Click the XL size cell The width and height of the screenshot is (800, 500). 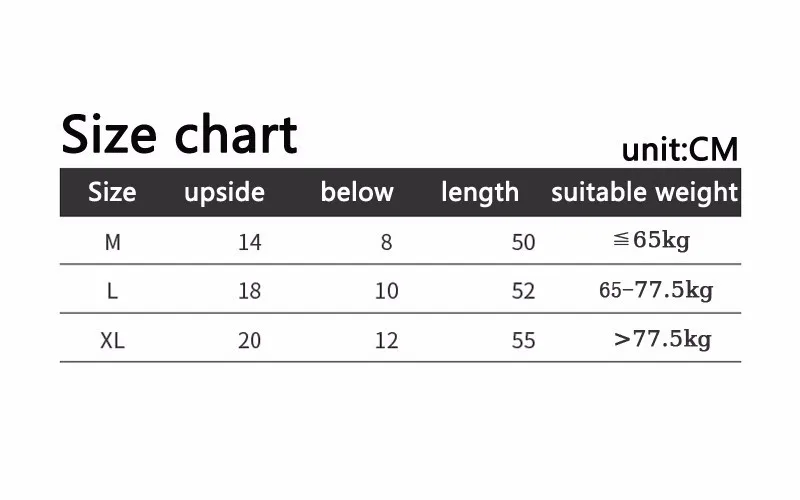112,340
